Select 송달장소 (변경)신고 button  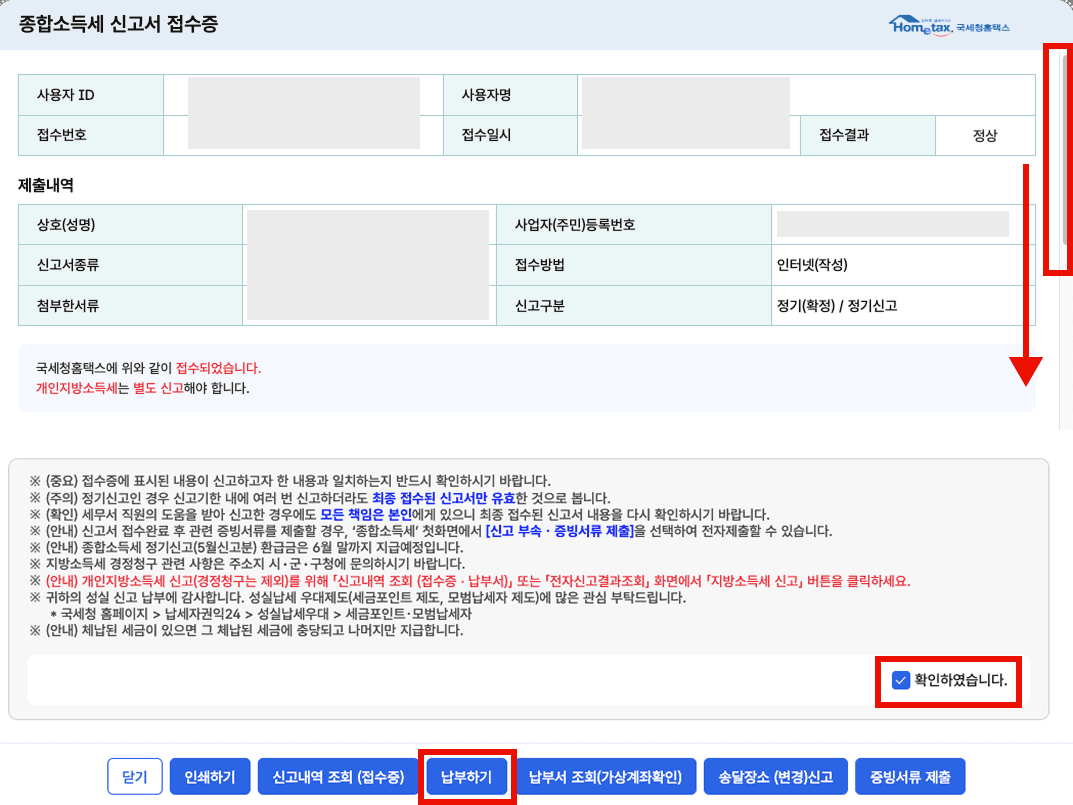(x=776, y=777)
